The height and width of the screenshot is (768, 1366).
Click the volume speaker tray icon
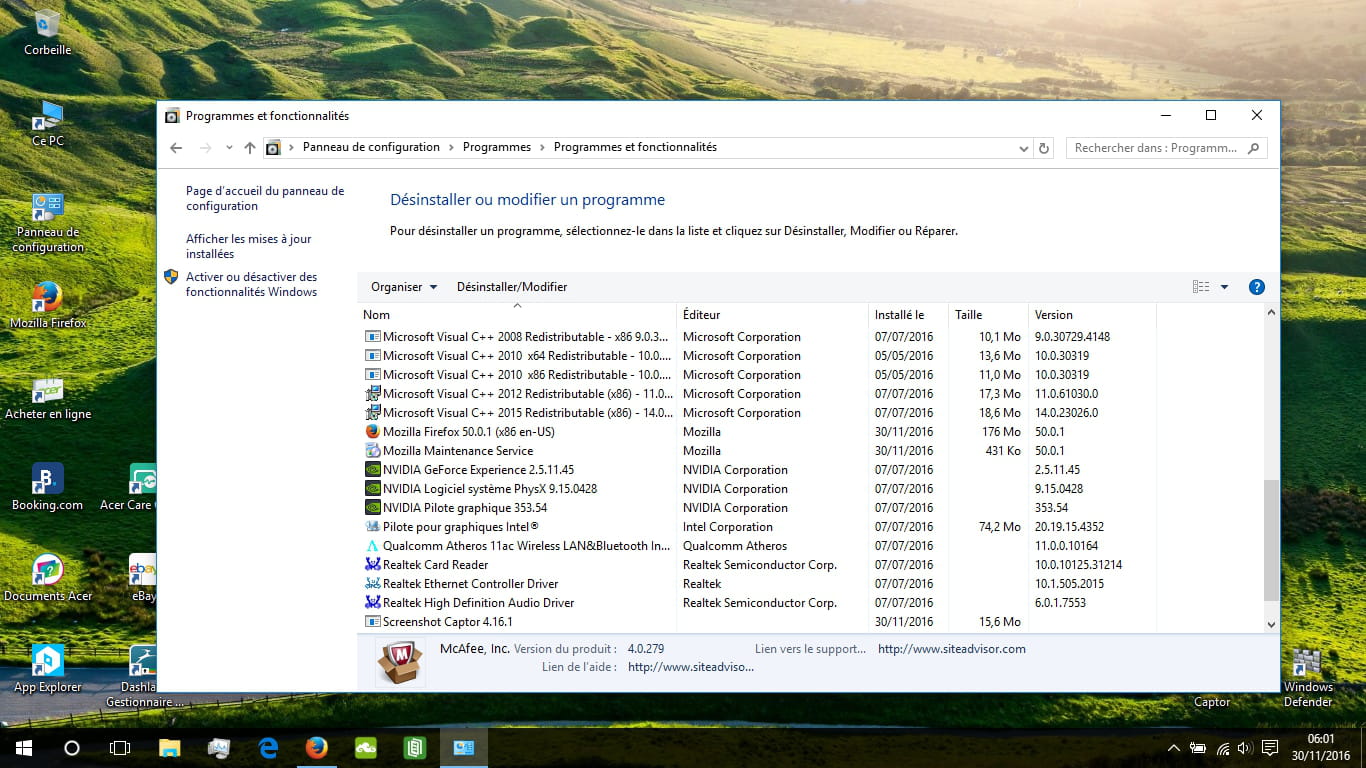(x=1245, y=748)
